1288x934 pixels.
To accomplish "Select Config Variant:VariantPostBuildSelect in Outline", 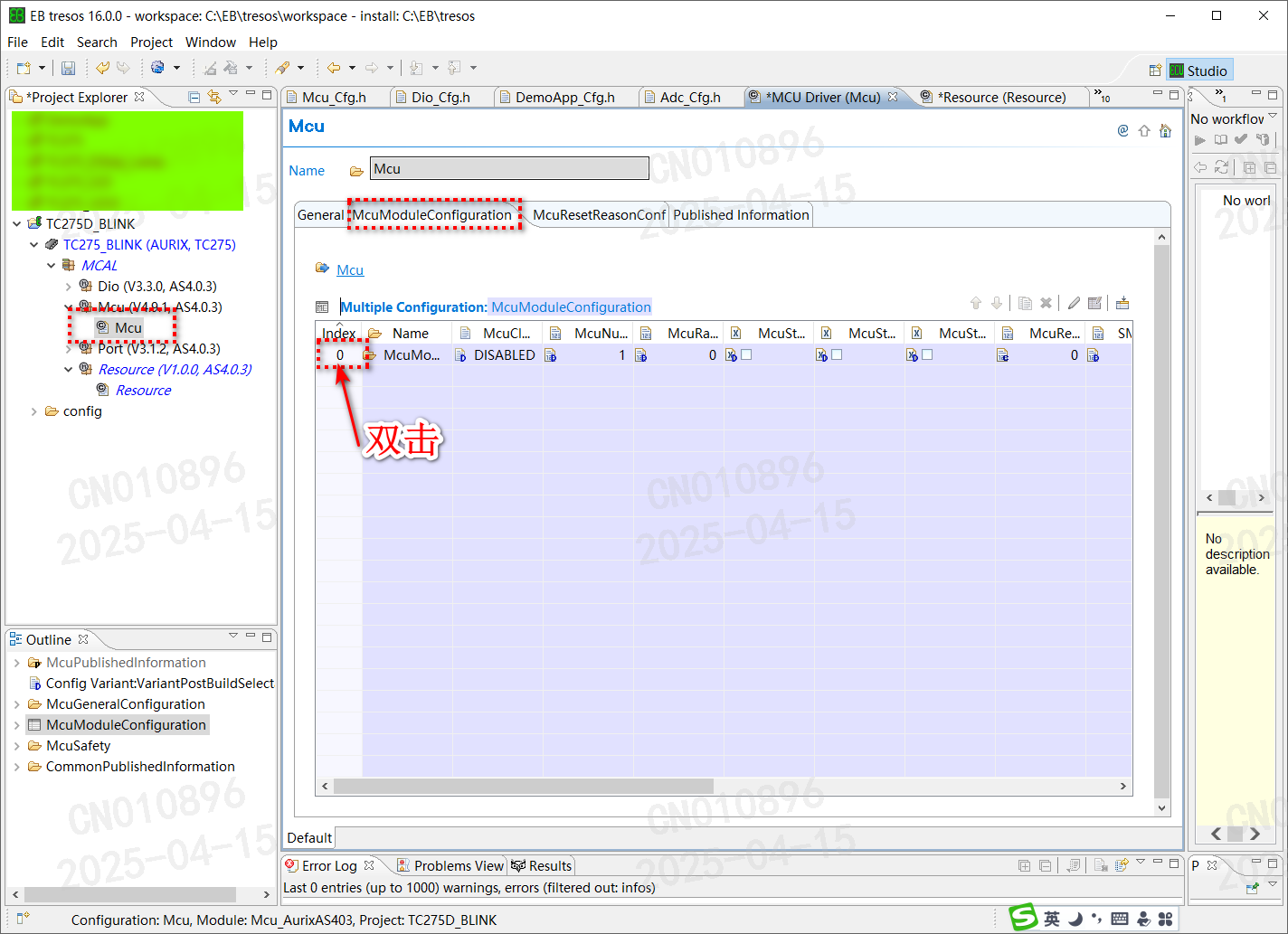I will (x=159, y=684).
